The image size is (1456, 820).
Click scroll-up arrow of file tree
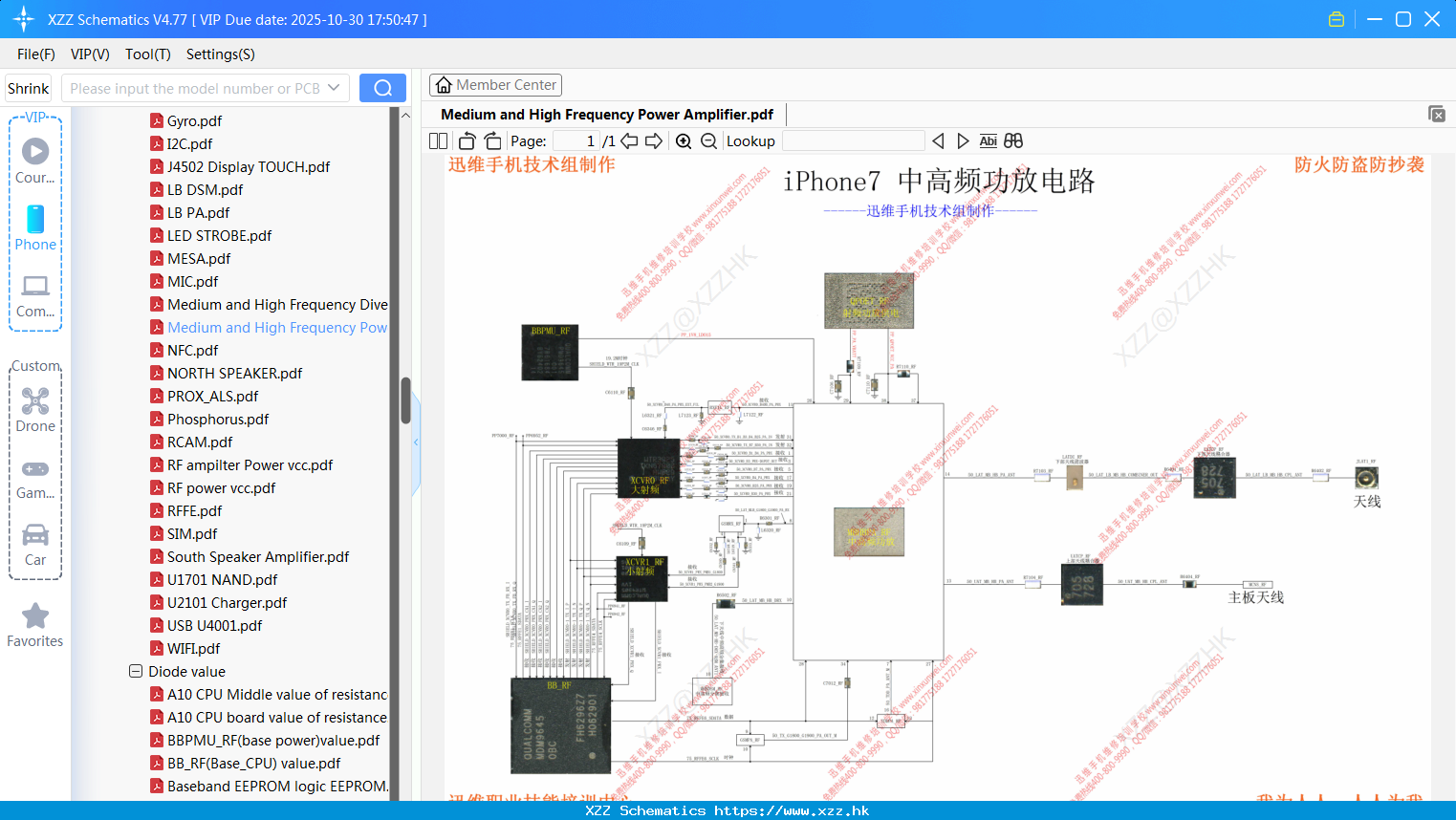tap(405, 115)
